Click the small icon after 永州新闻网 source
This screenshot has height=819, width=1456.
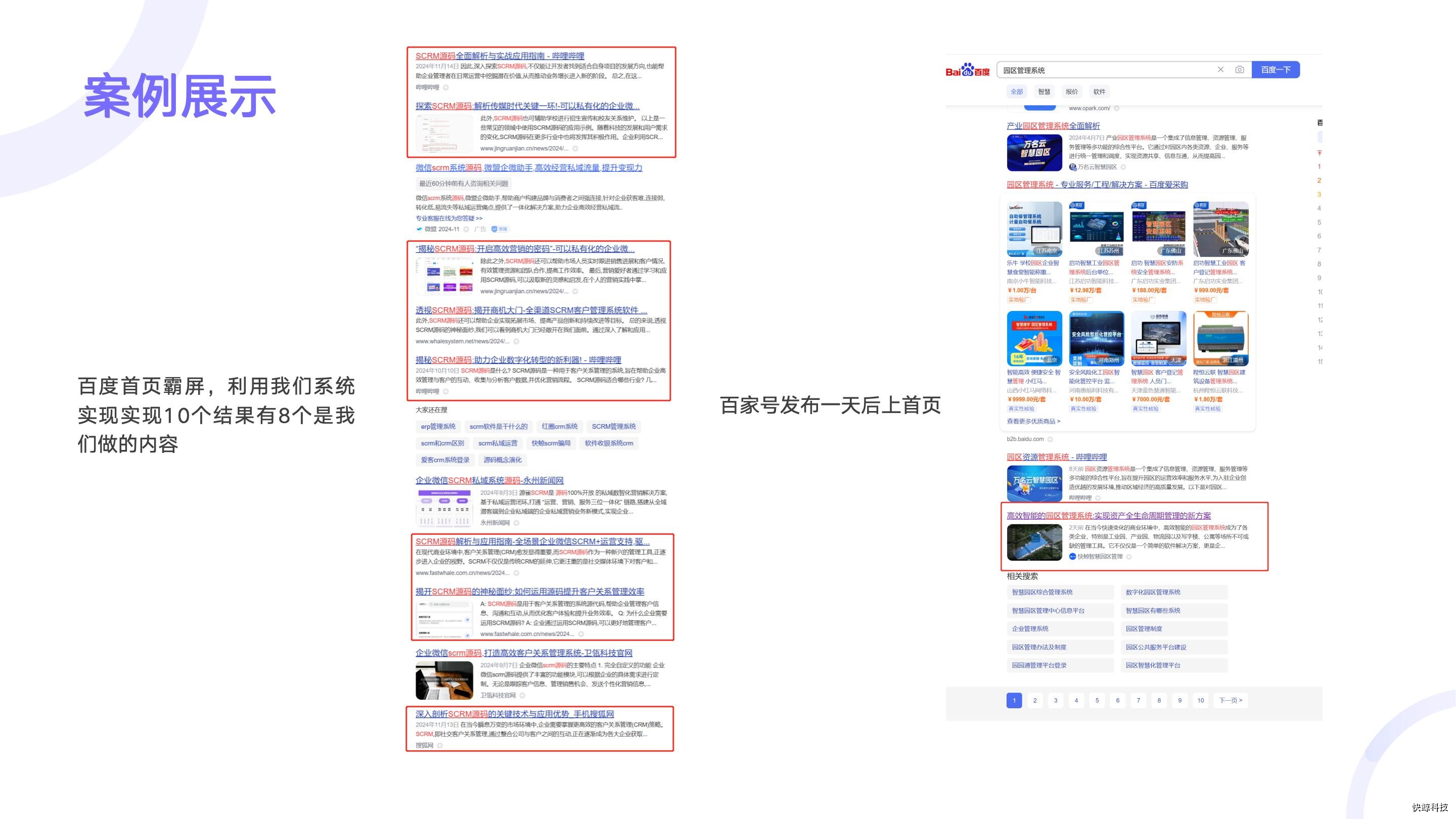[x=516, y=523]
